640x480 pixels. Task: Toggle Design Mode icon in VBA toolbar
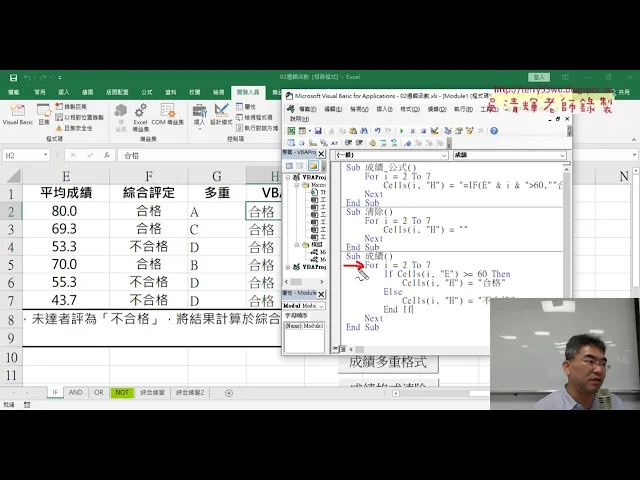click(x=434, y=131)
